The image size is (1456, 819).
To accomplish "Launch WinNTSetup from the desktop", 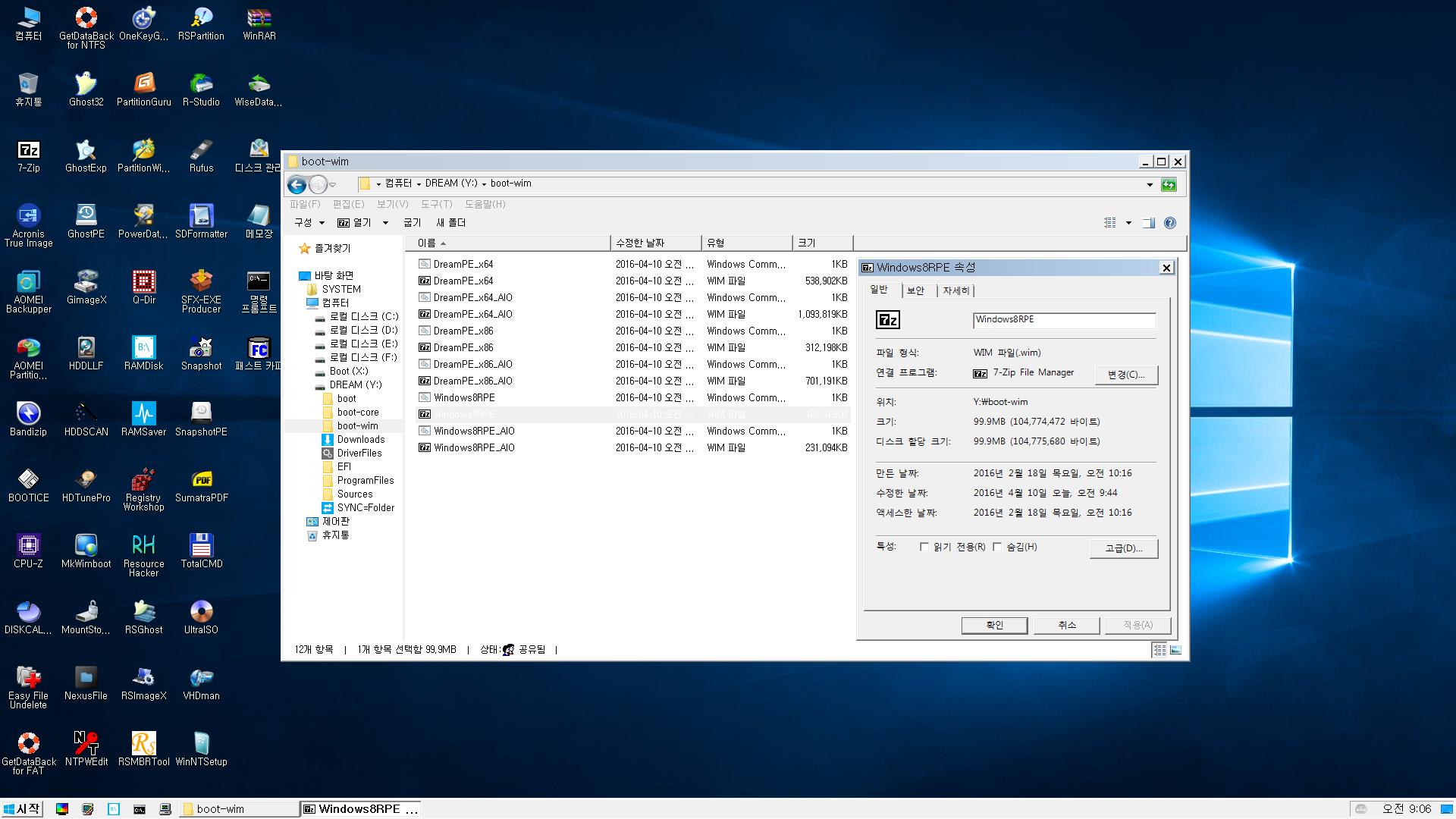I will click(201, 749).
